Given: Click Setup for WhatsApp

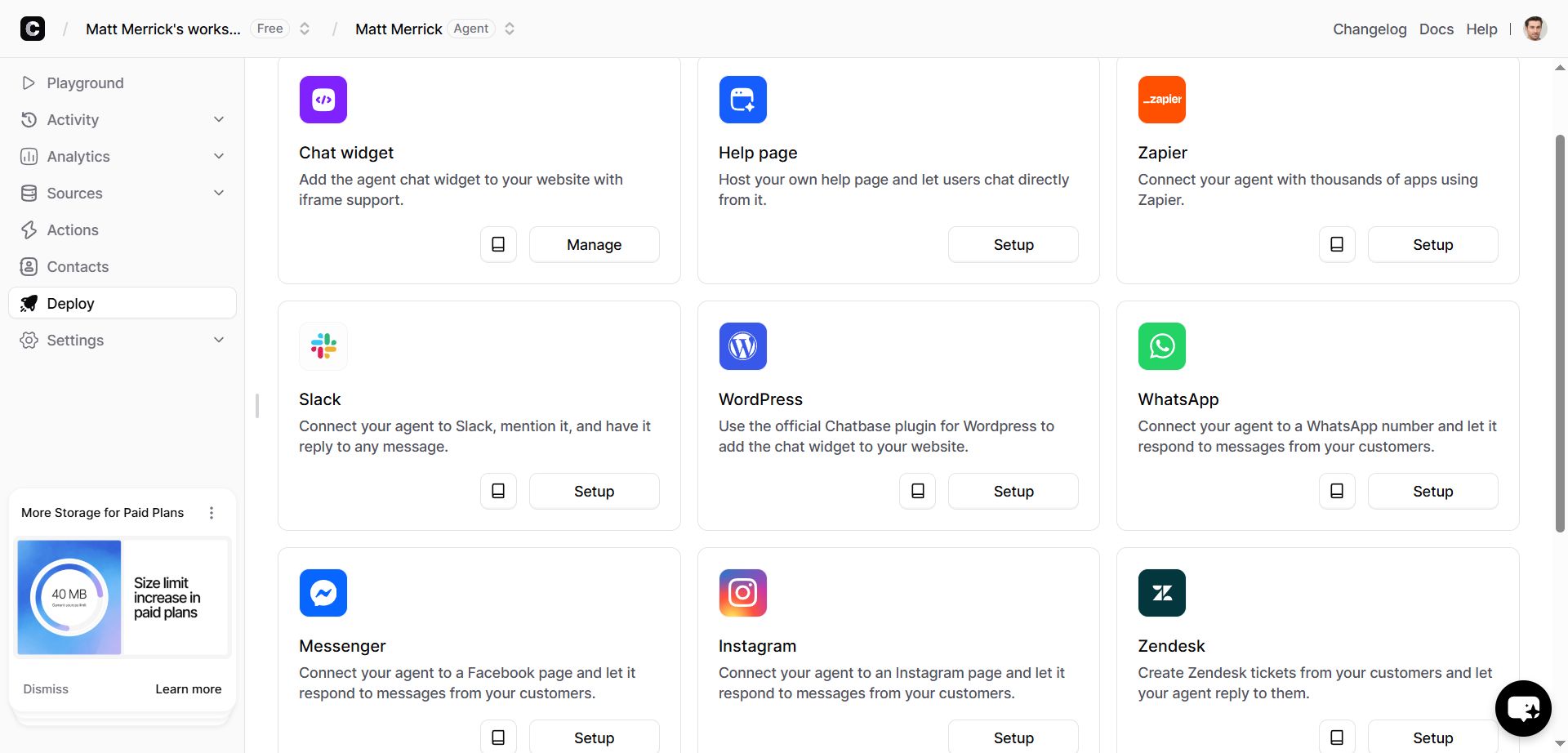Looking at the screenshot, I should point(1433,491).
